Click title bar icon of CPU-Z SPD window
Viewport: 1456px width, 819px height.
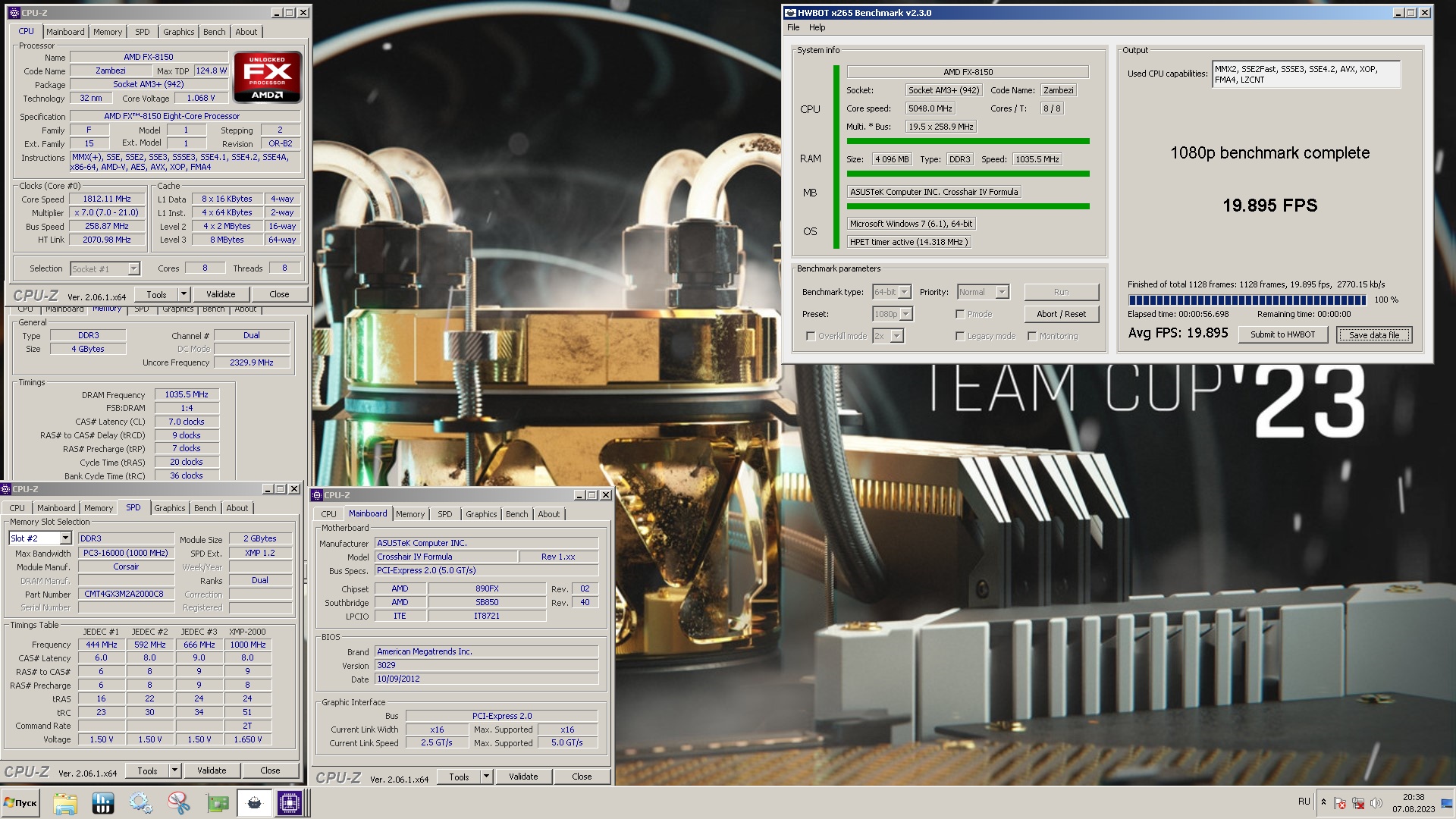pos(6,489)
